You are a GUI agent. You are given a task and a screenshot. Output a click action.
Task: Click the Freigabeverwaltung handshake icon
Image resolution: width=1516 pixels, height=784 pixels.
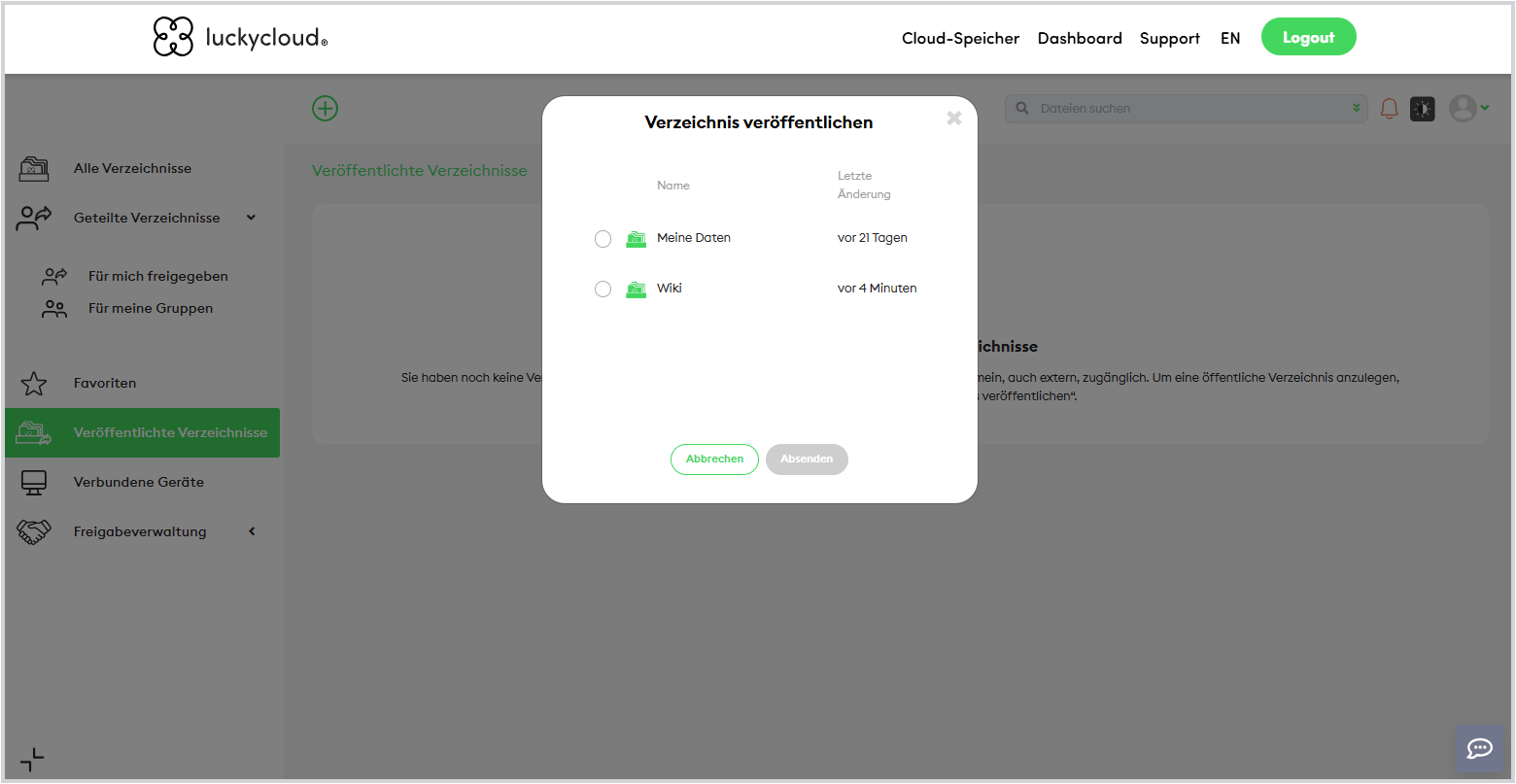click(34, 531)
